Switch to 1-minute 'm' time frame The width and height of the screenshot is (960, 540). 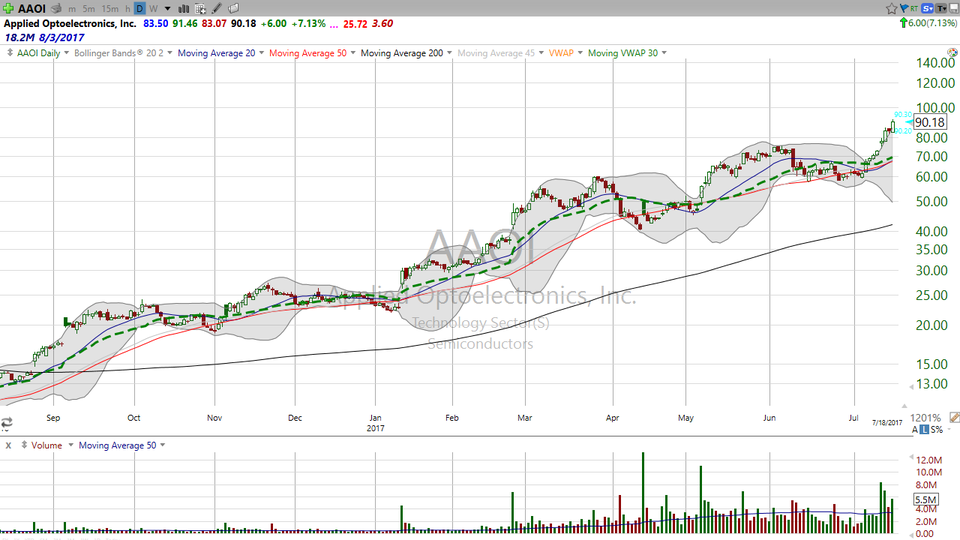(72, 9)
